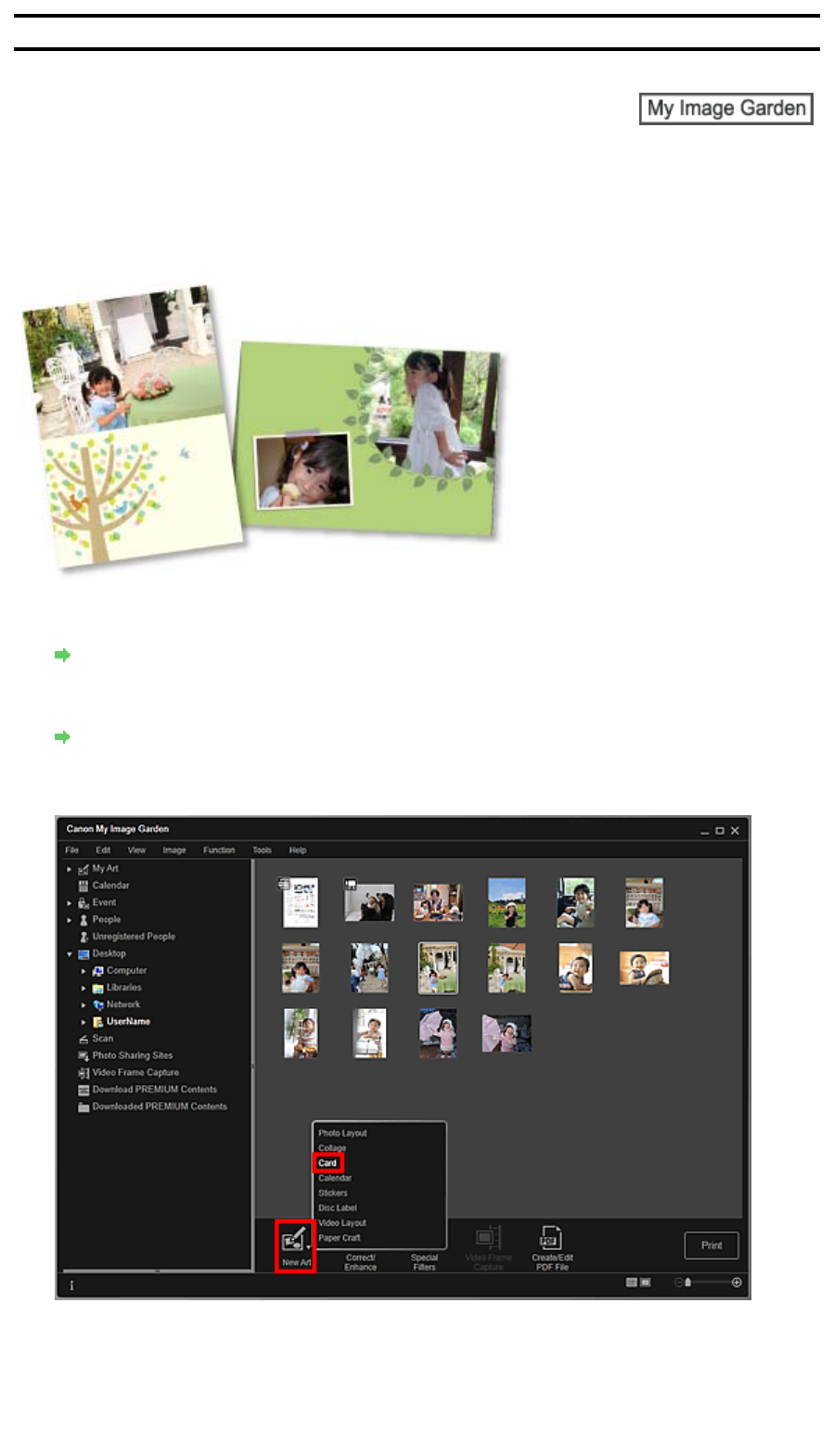Select Event in the sidebar tree

(104, 902)
